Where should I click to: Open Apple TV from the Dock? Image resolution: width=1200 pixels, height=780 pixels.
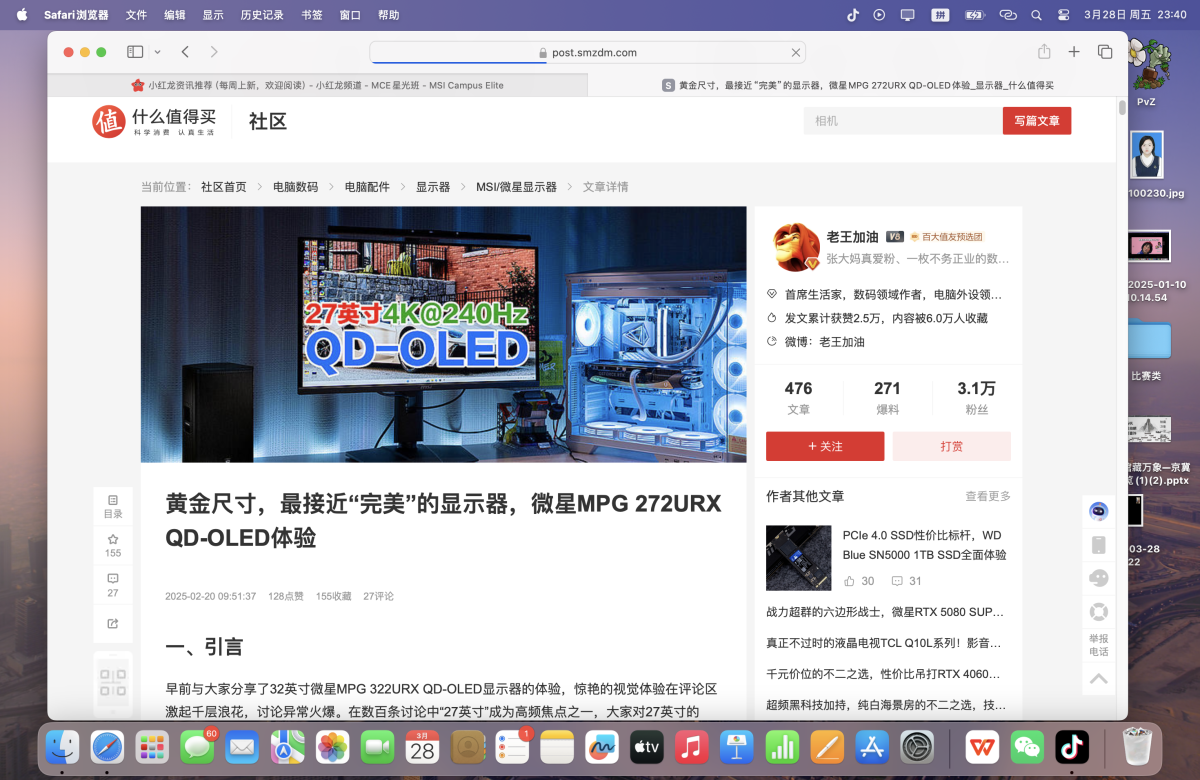coord(646,746)
